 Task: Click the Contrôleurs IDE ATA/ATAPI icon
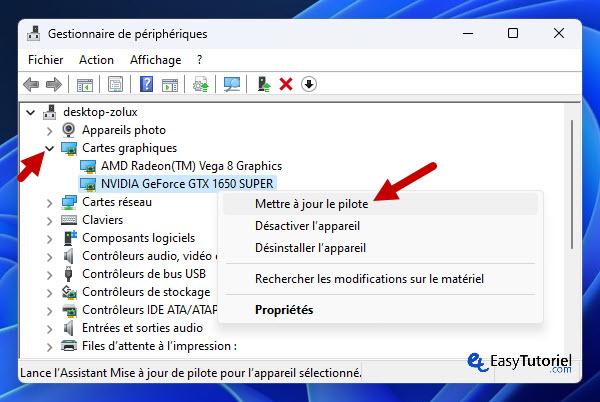point(69,310)
